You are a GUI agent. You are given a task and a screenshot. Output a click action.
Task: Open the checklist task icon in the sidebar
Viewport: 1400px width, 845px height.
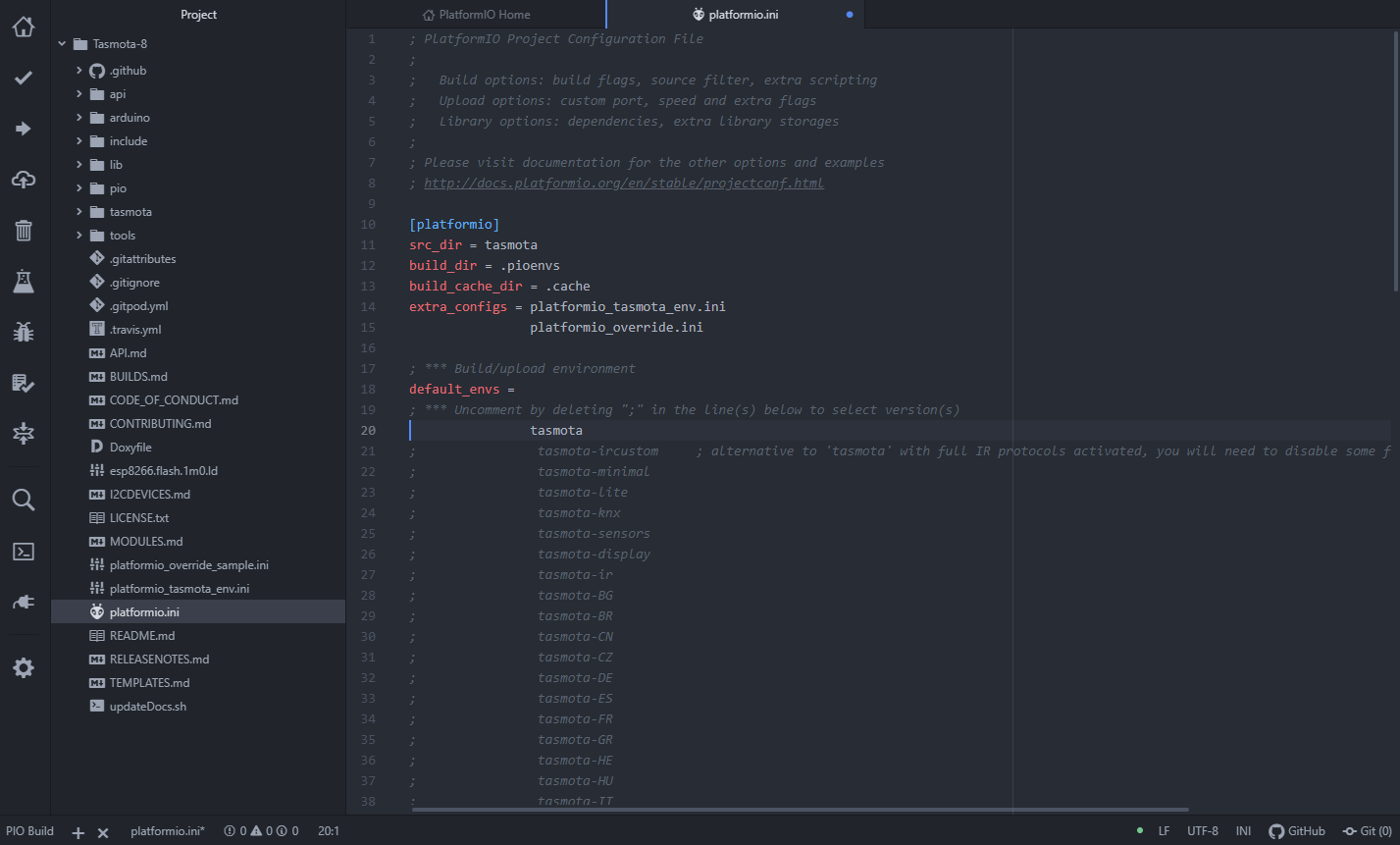coord(24,384)
